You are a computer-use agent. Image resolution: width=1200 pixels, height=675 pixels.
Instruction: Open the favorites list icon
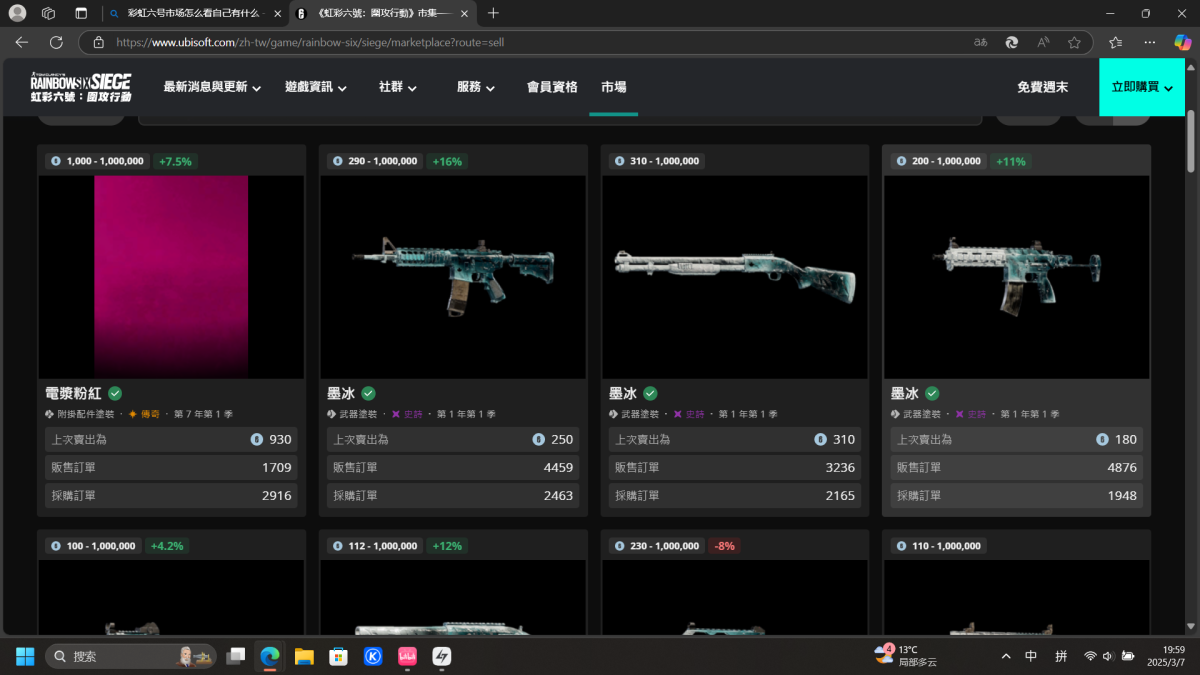click(1116, 43)
